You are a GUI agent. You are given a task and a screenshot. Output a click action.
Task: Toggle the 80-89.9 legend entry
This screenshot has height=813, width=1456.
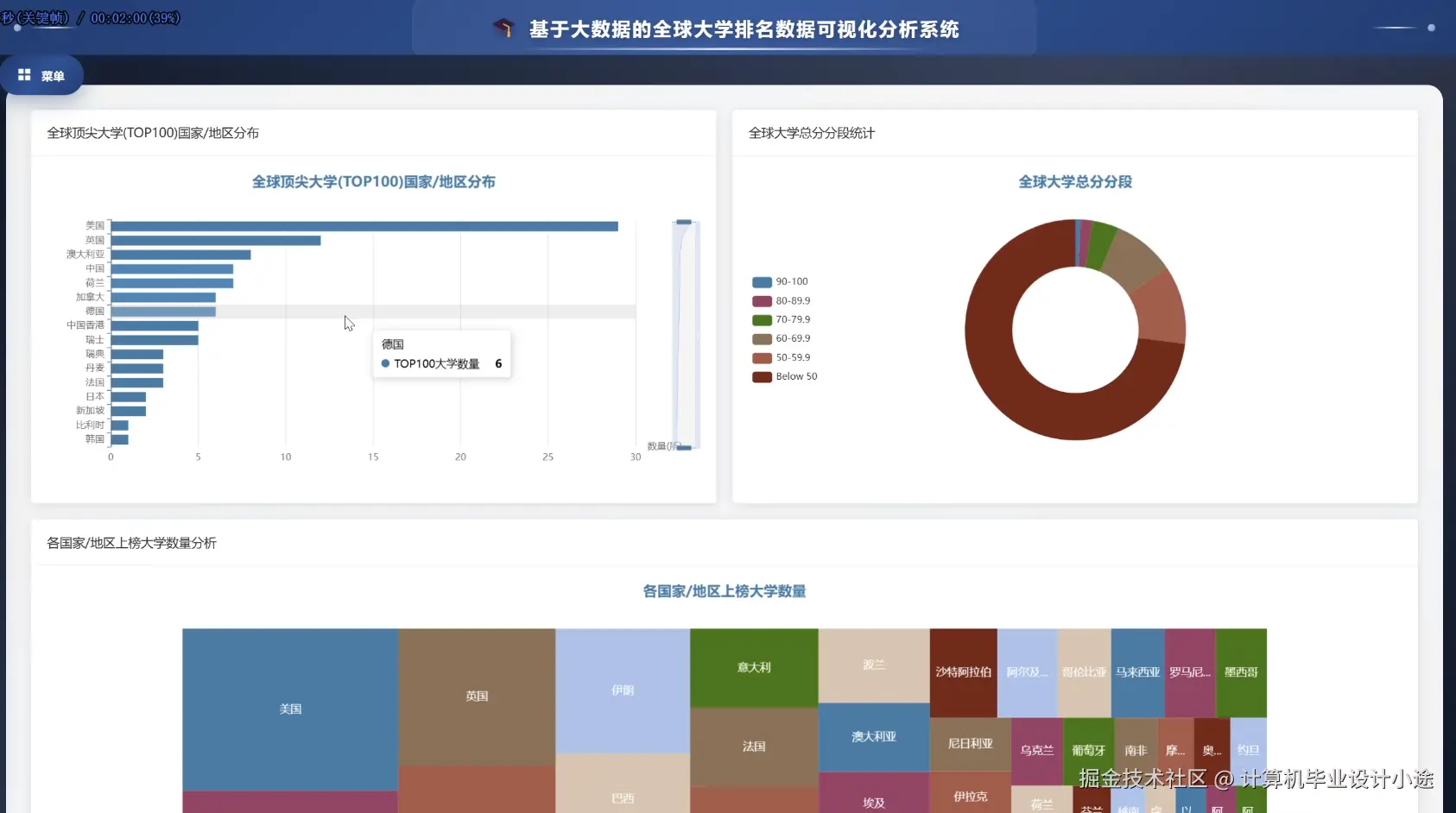782,301
